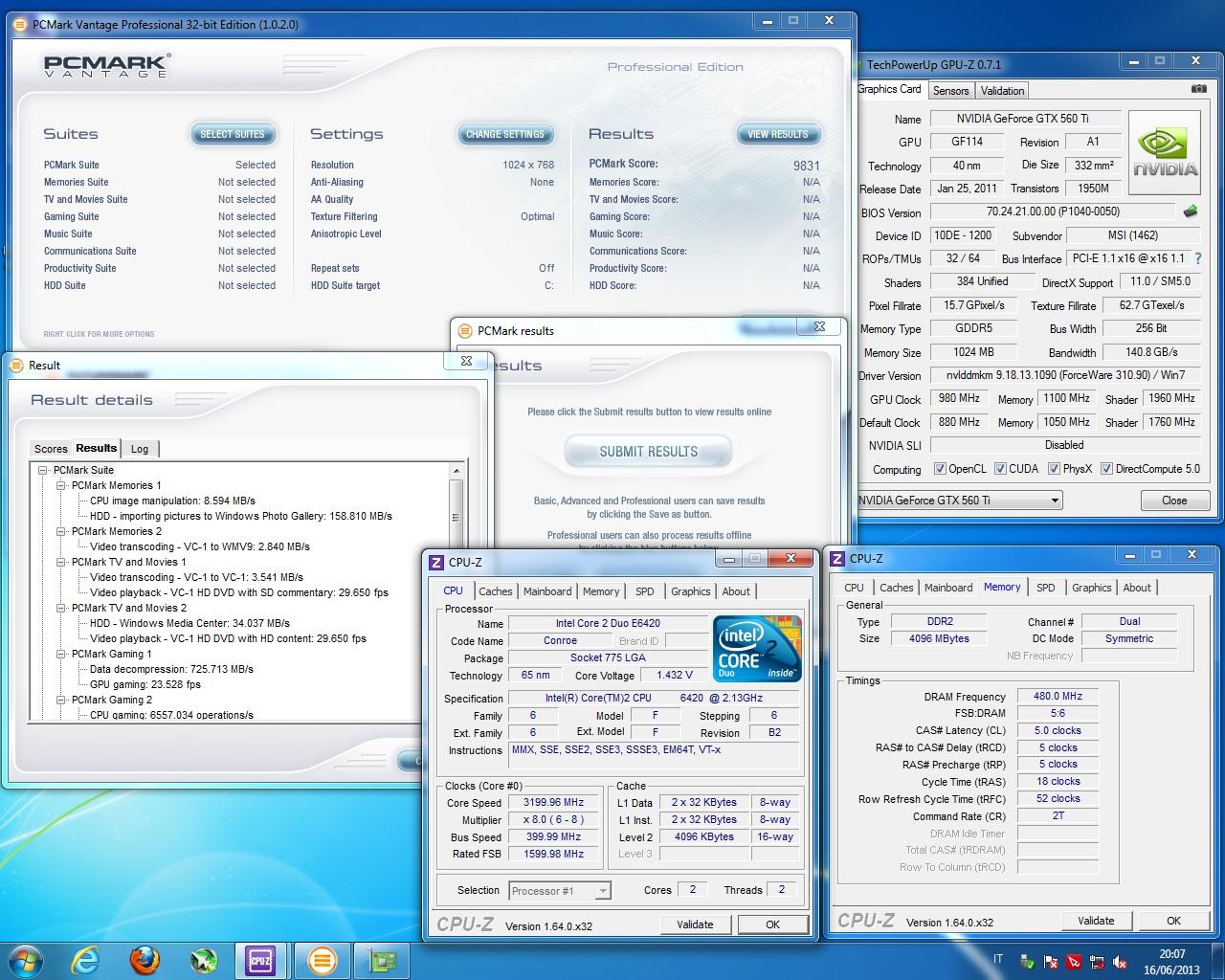Click the Core Speed 3199.96 MHz value

[552, 803]
